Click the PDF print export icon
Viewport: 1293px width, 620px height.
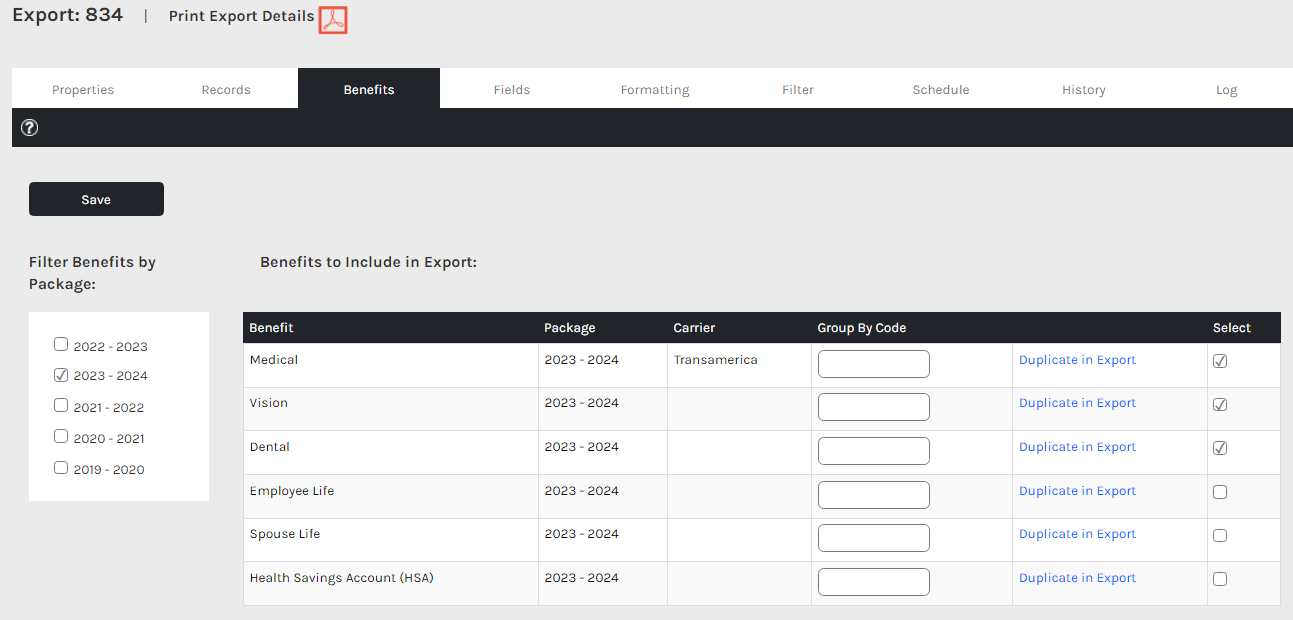(x=333, y=20)
